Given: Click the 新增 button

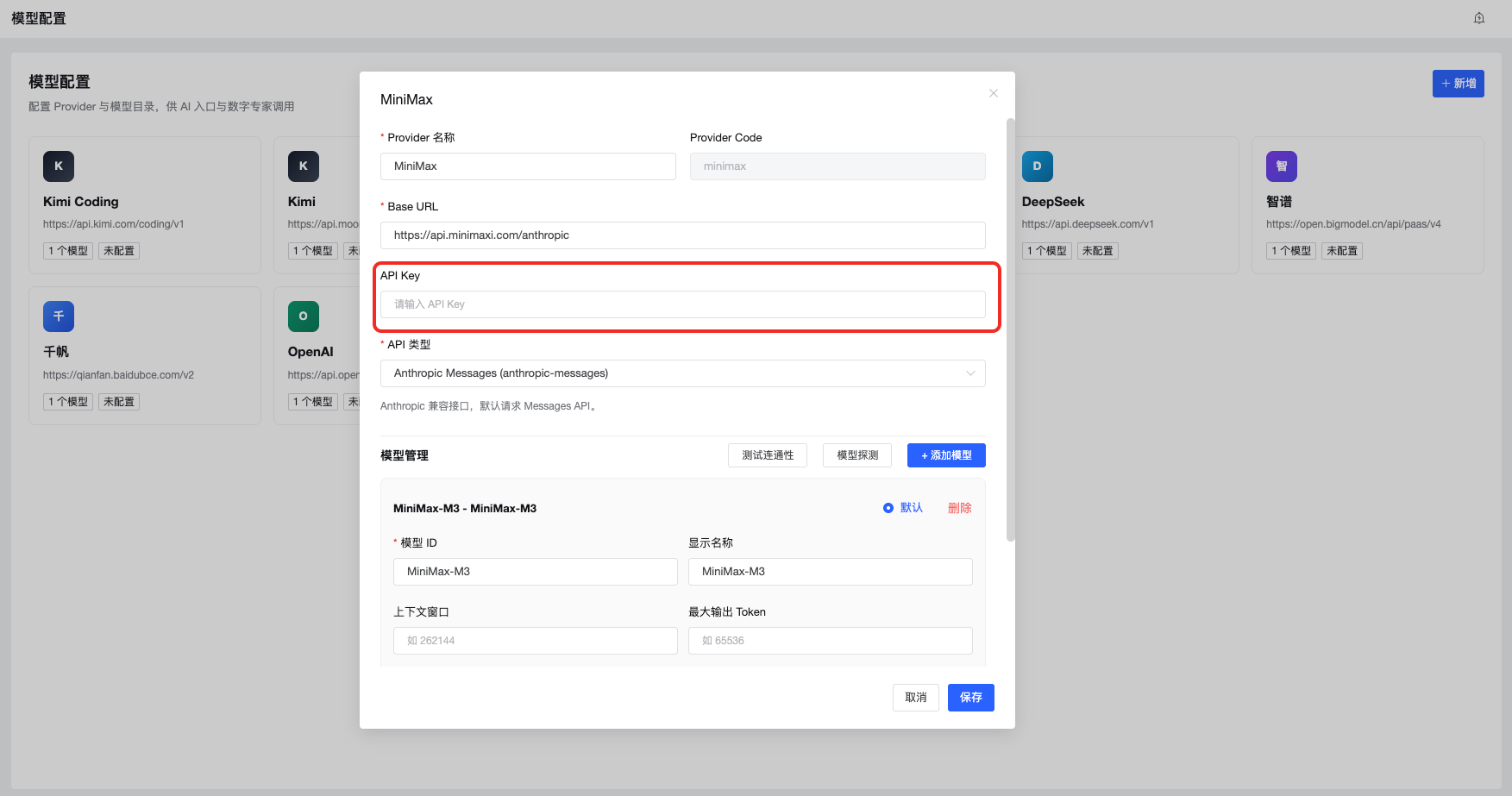Looking at the screenshot, I should tap(1459, 84).
